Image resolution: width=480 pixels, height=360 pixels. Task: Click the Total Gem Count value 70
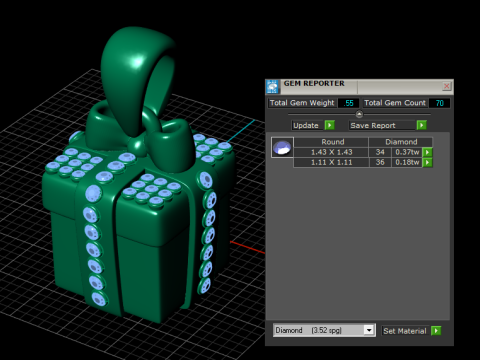(x=439, y=103)
